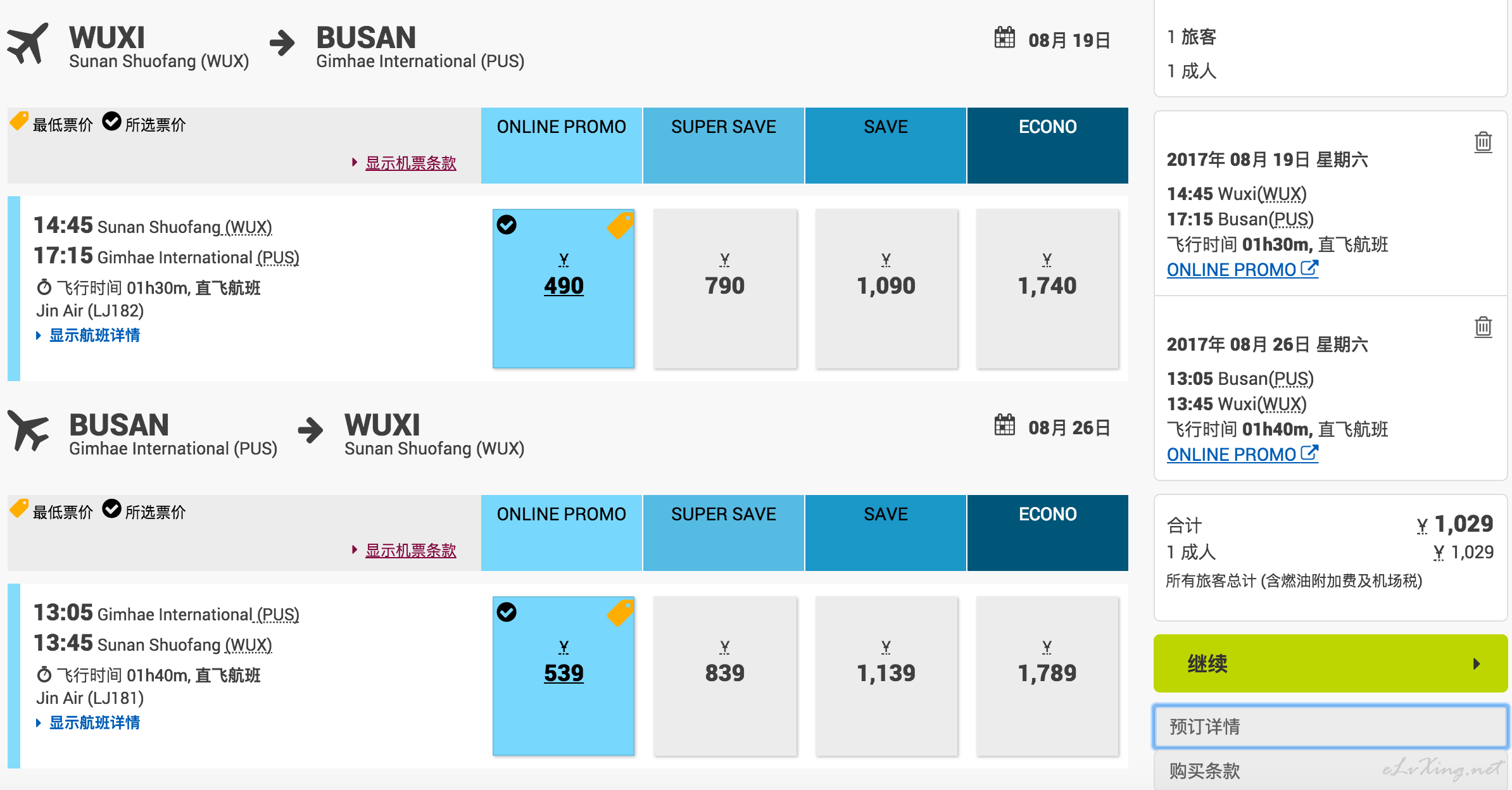
Task: Remove the 08月26日 return flight via trash icon
Action: pos(1483,327)
